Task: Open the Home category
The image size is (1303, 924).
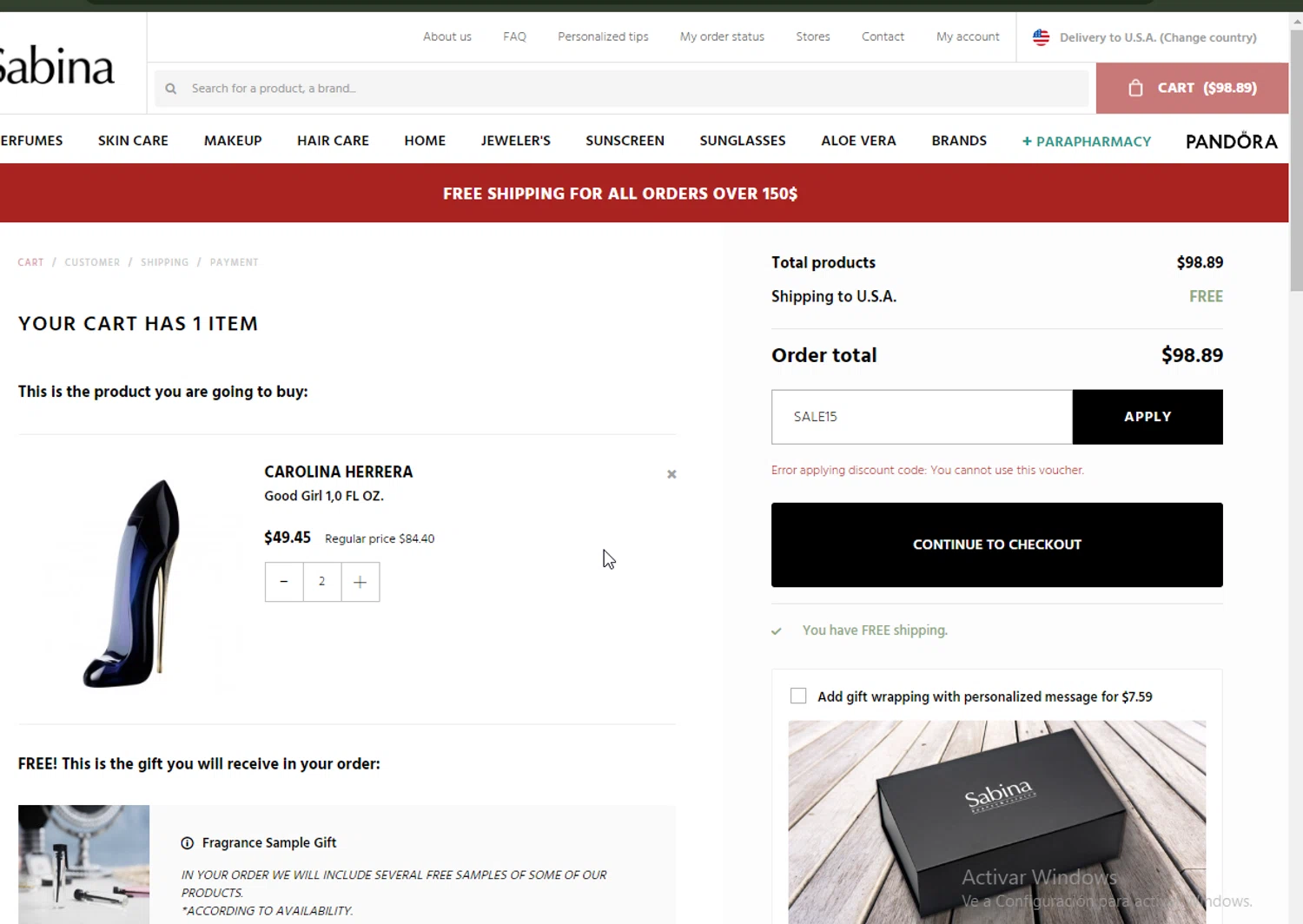Action: click(x=425, y=141)
